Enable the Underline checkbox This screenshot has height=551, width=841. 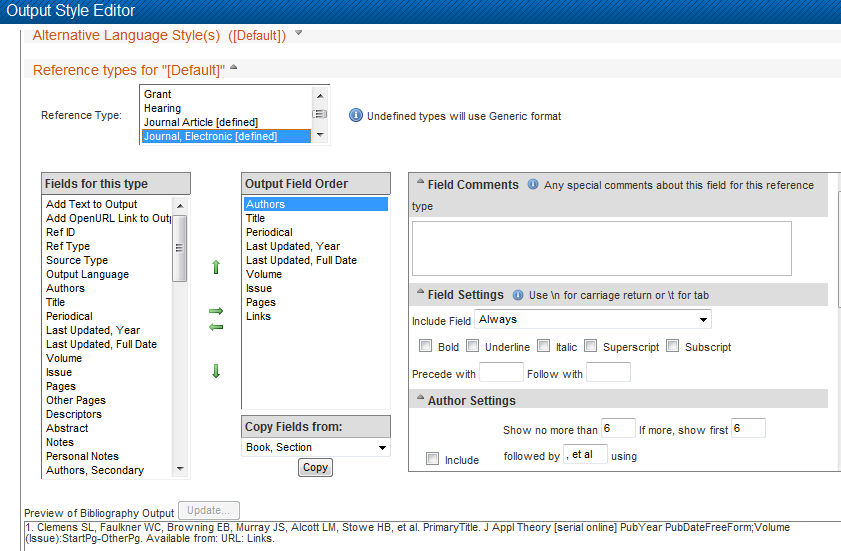click(473, 346)
